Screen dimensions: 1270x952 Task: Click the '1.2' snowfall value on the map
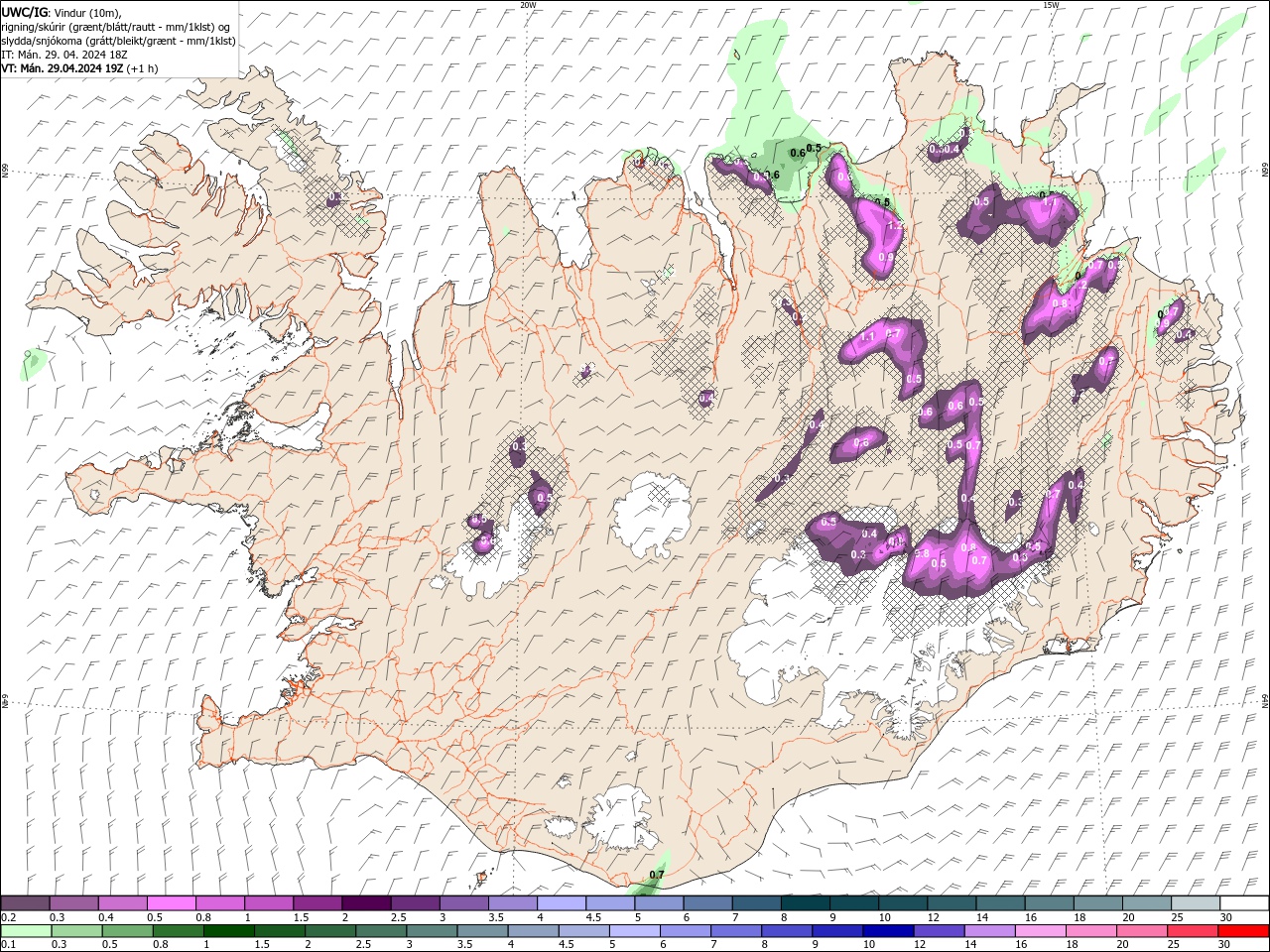pyautogui.click(x=894, y=226)
